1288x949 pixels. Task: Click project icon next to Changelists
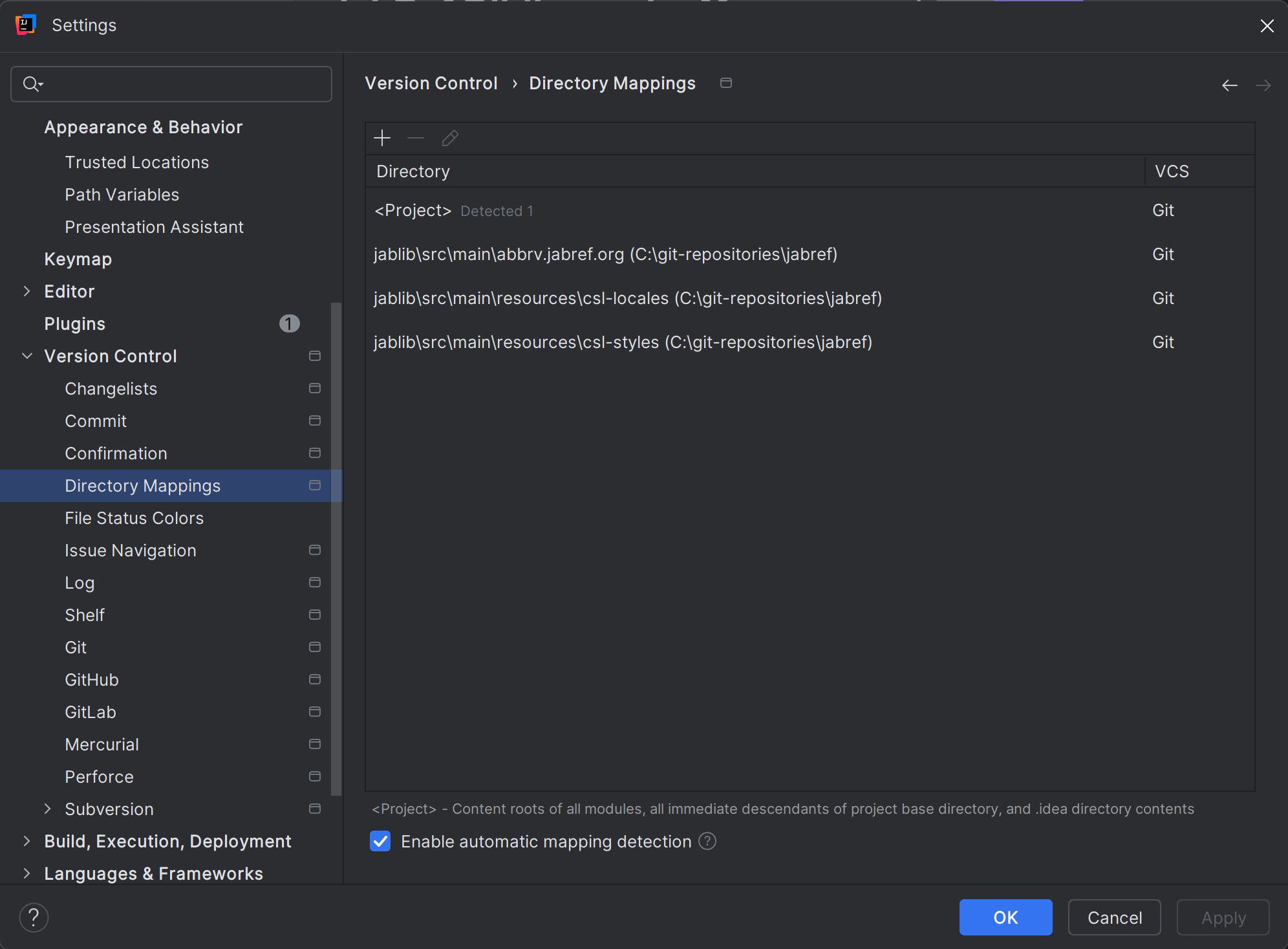315,388
